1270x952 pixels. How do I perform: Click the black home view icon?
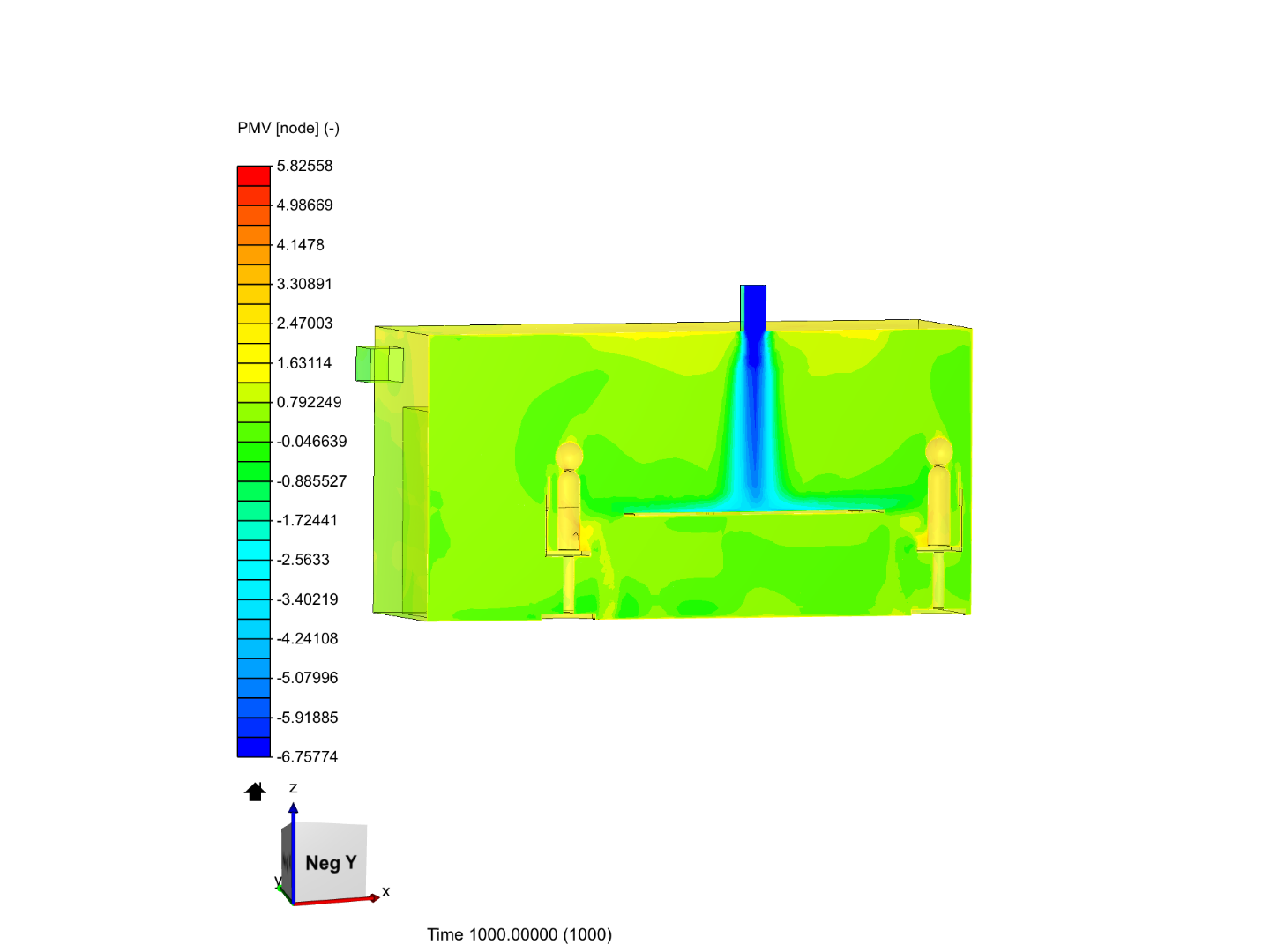[255, 792]
